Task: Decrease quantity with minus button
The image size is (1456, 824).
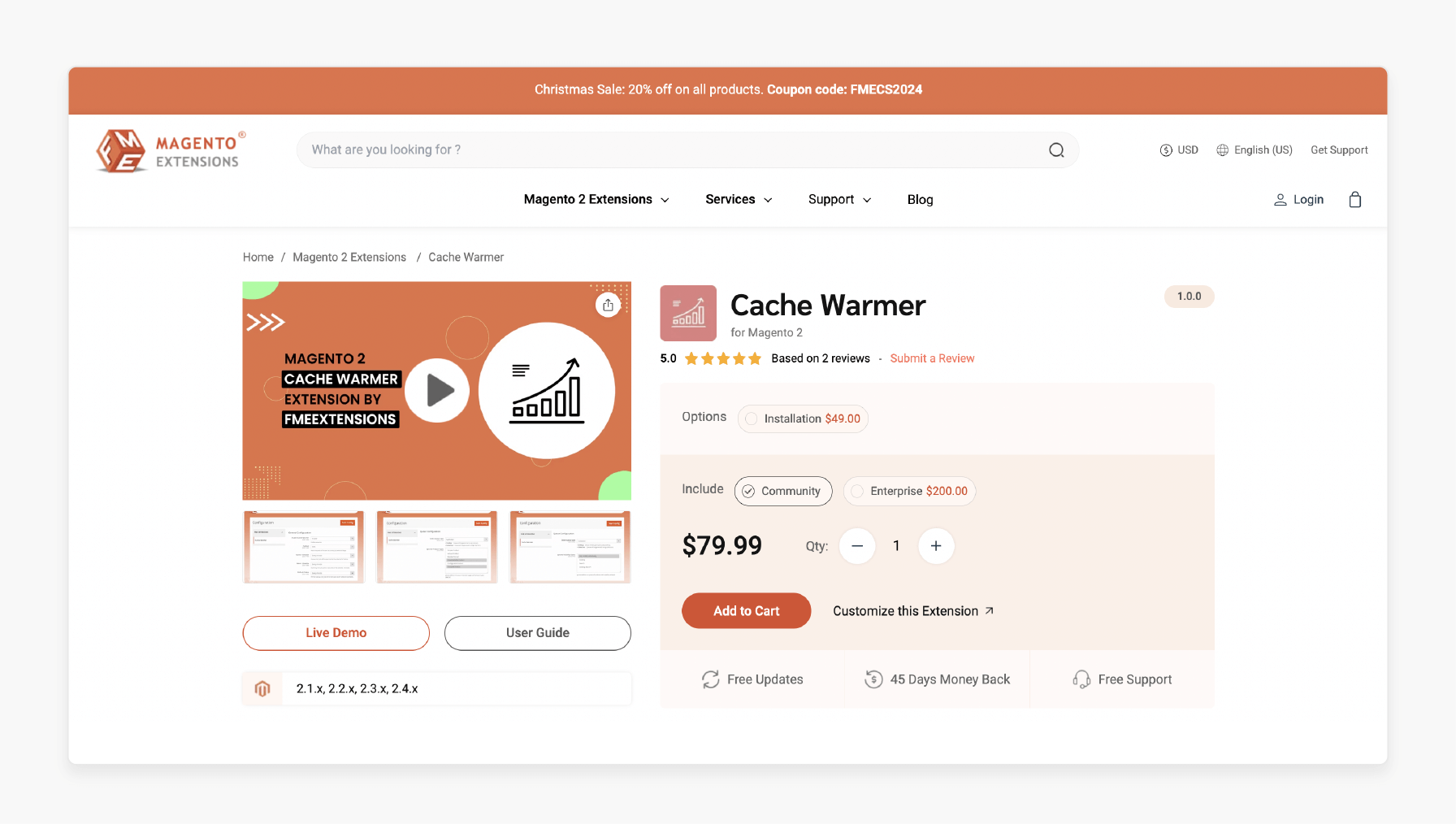Action: click(x=857, y=546)
